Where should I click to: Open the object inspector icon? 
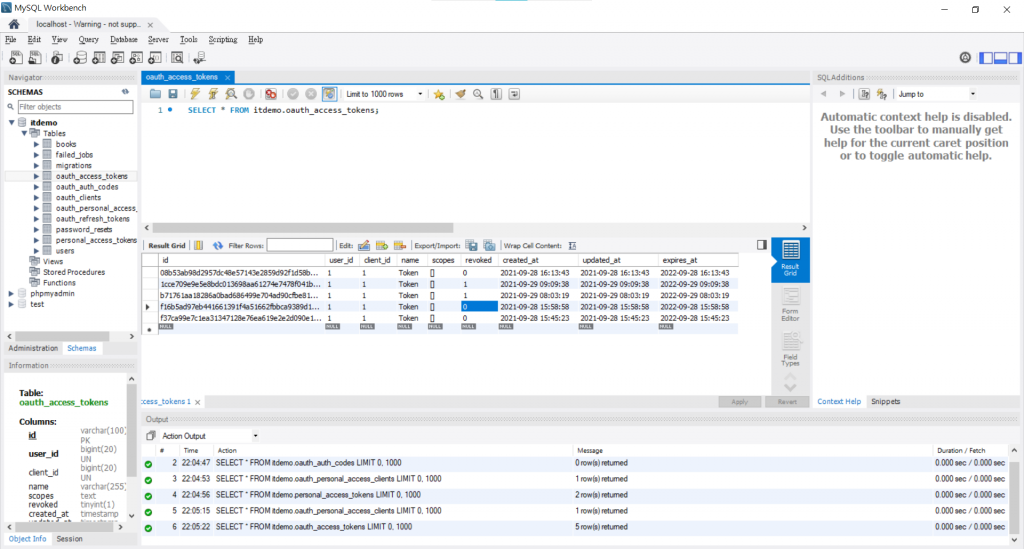point(57,58)
